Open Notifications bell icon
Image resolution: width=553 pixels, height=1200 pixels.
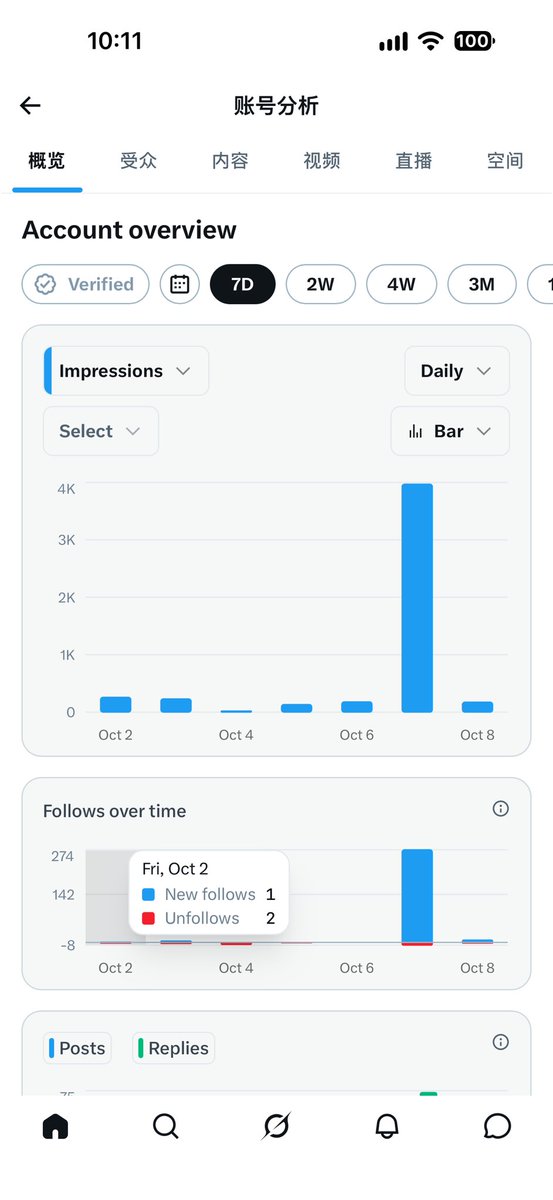387,1127
